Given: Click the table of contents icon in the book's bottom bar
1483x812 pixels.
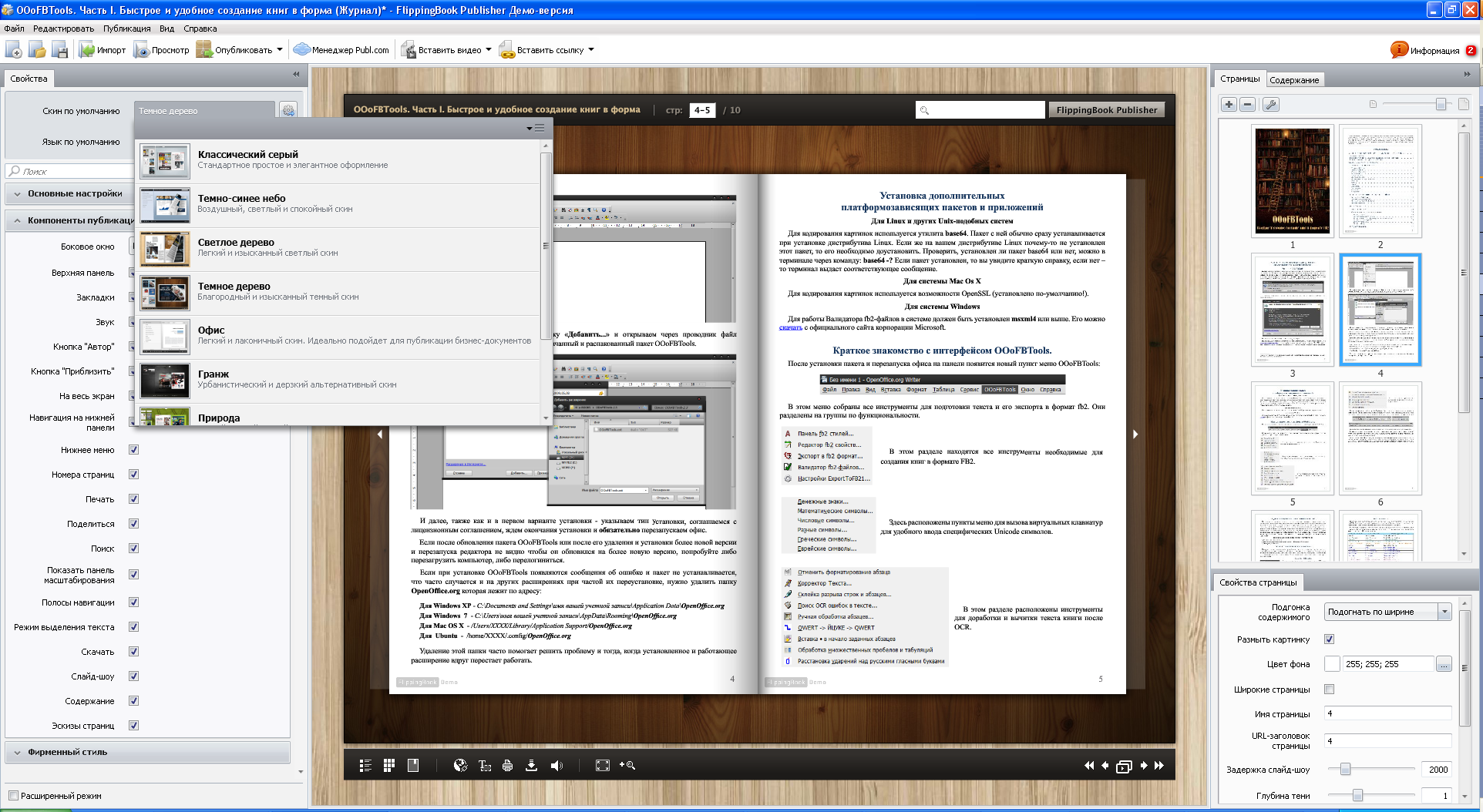Looking at the screenshot, I should click(365, 765).
